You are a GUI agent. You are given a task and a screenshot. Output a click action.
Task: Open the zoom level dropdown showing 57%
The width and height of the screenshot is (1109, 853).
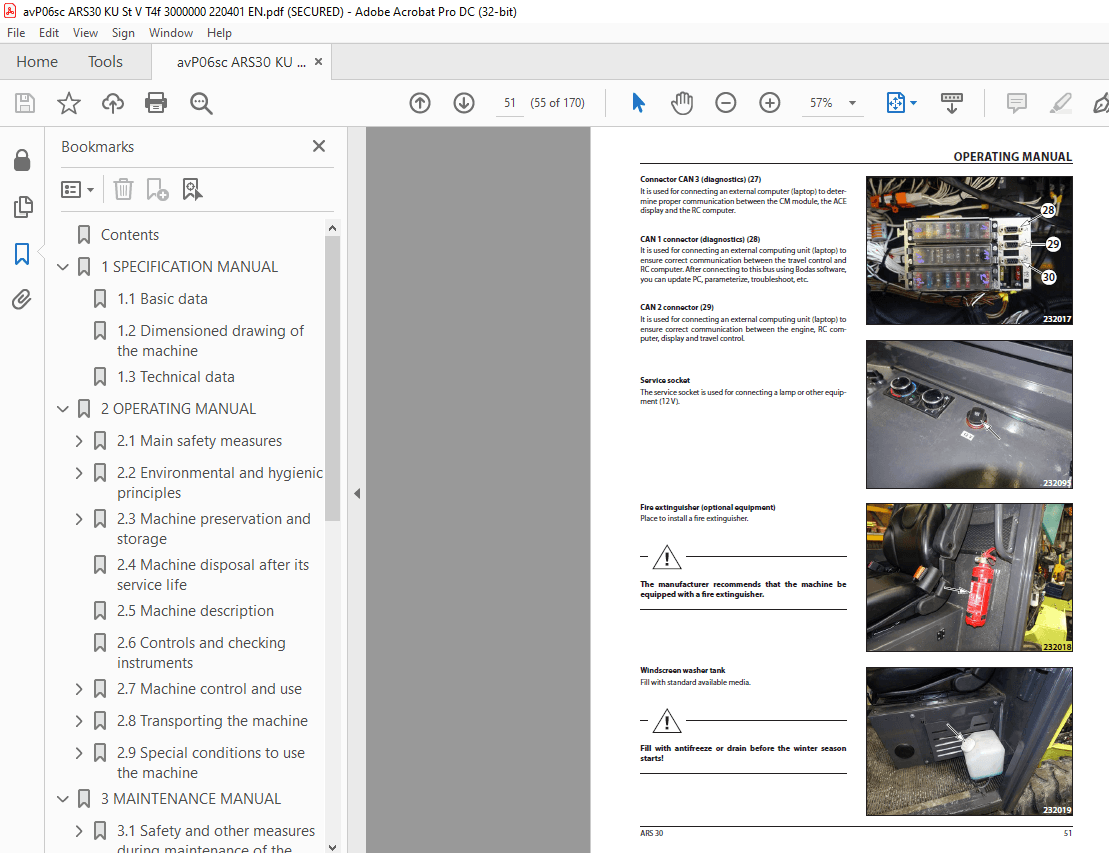click(x=852, y=102)
